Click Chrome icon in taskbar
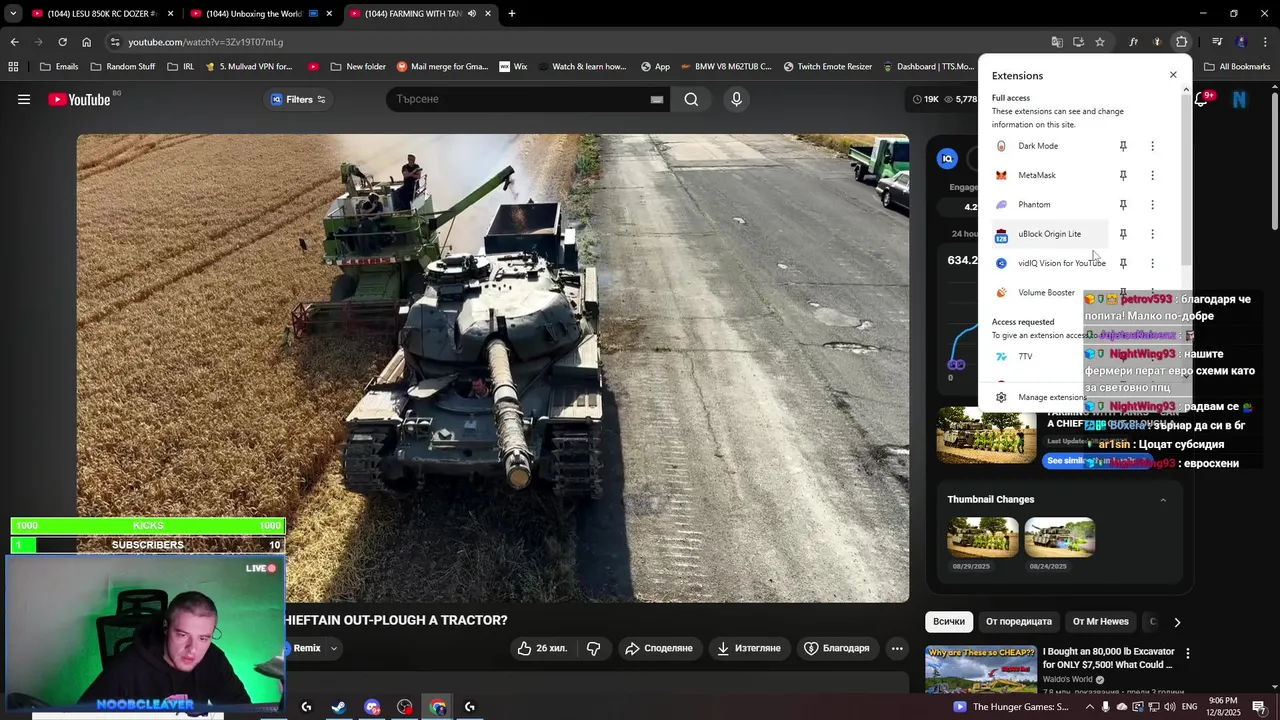Viewport: 1280px width, 720px height. coord(438,707)
